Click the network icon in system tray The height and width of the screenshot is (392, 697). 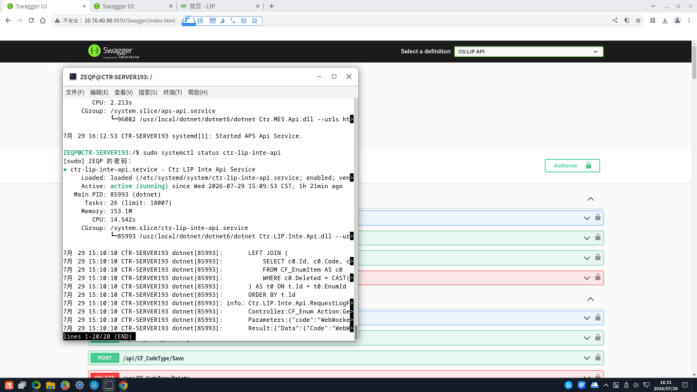[647, 385]
